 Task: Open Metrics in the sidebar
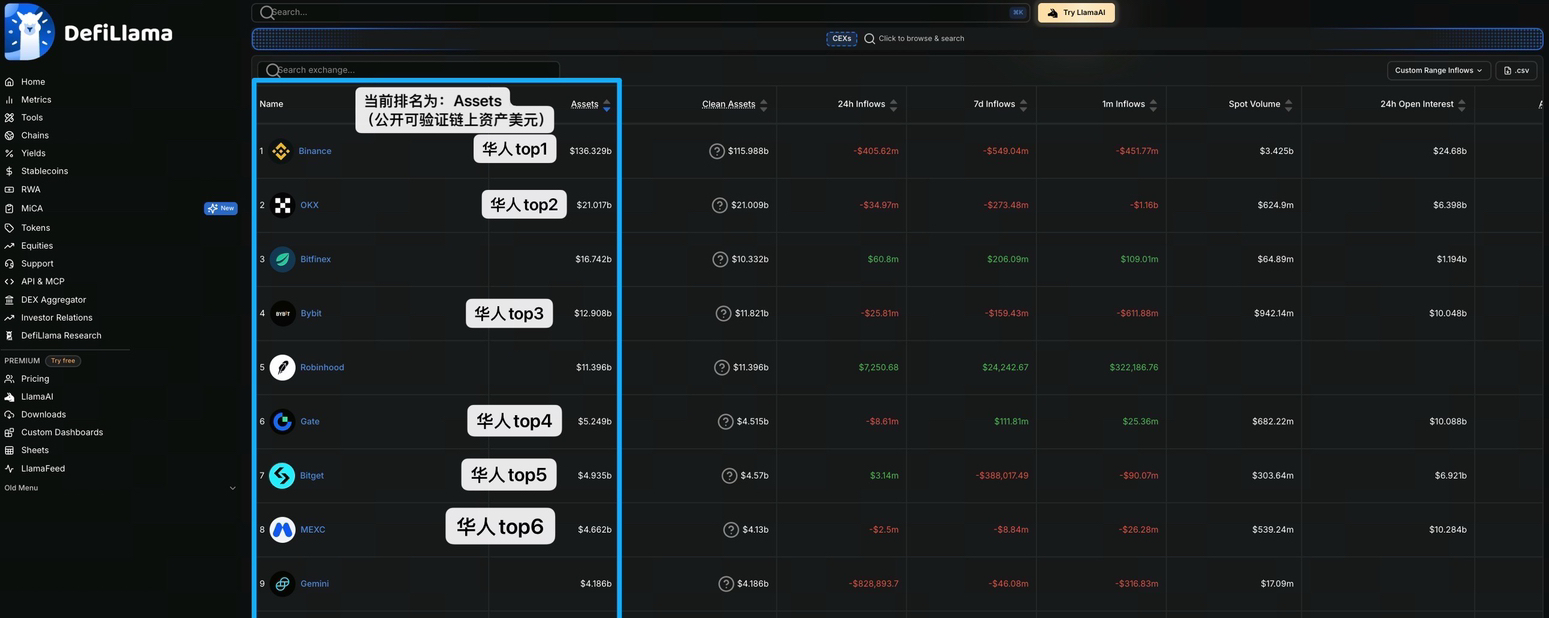pyautogui.click(x=36, y=100)
